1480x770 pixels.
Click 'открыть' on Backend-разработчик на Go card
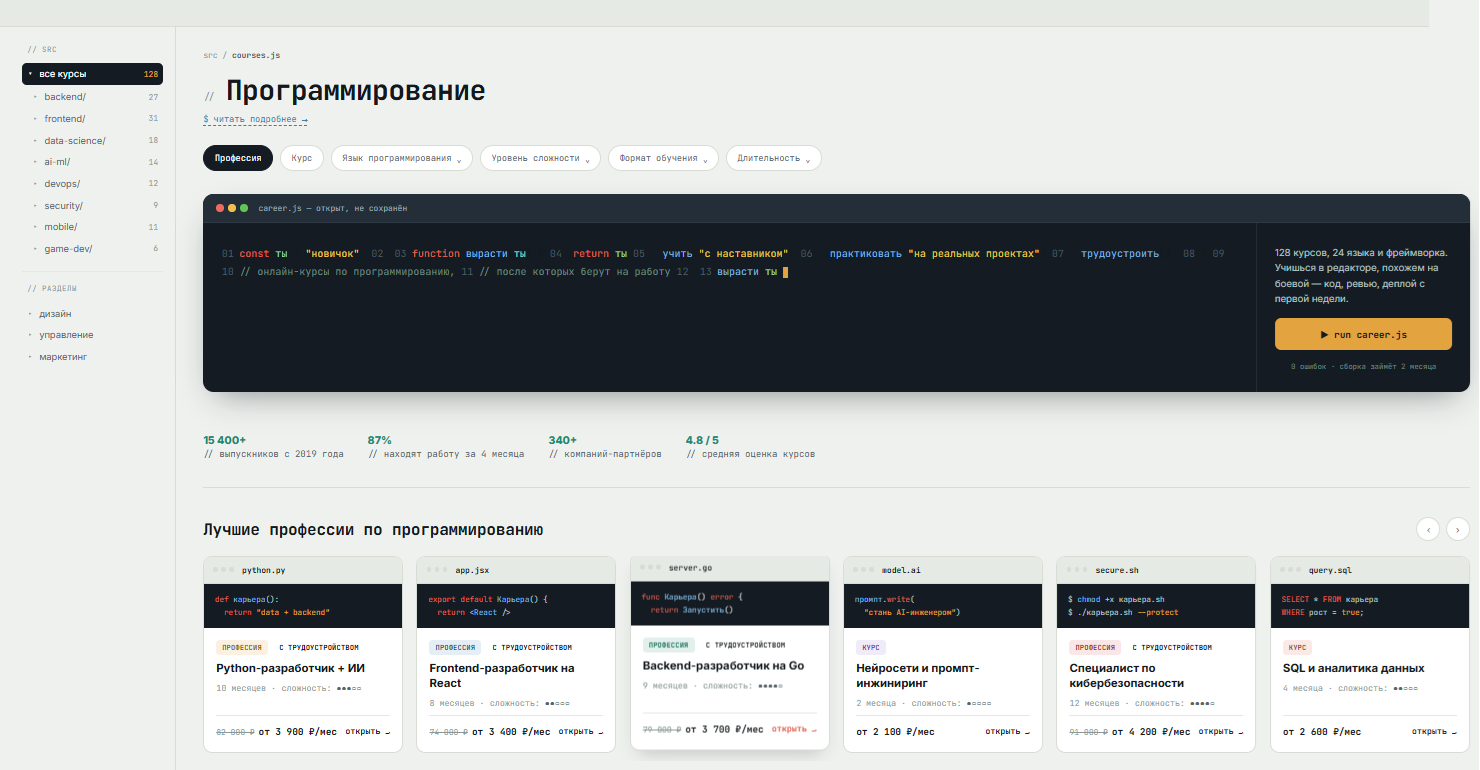coord(794,729)
